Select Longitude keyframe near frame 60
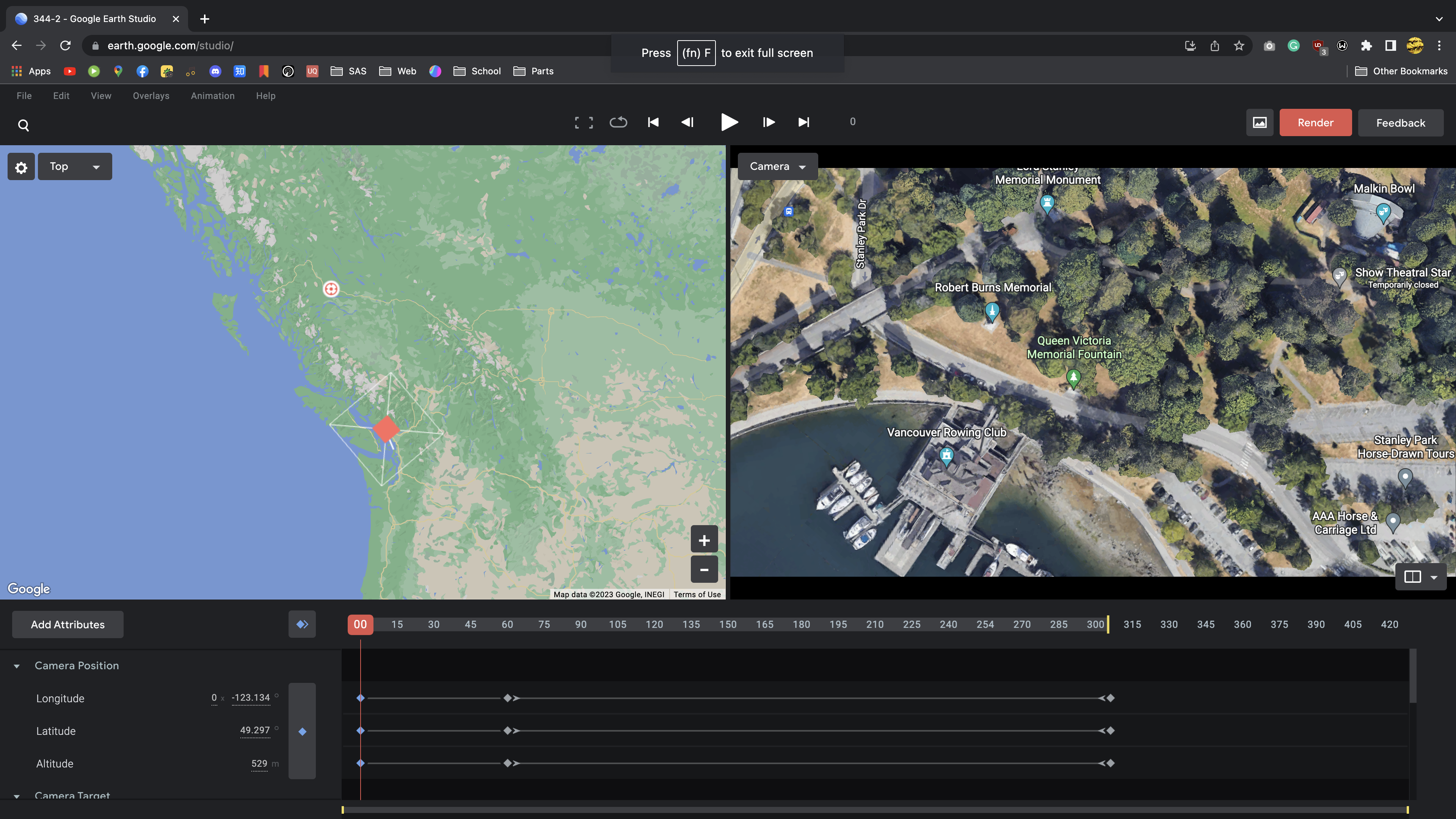The width and height of the screenshot is (1456, 819). pos(508,698)
